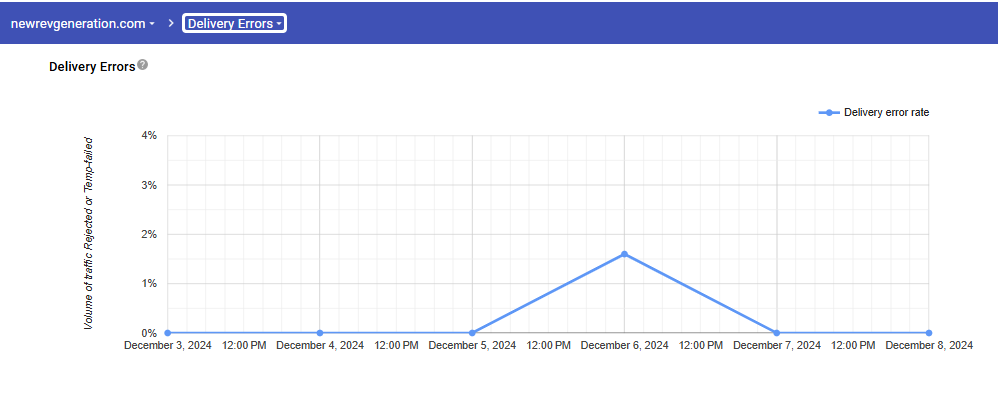This screenshot has width=998, height=404.
Task: Click the peak data point on December 6
Action: click(624, 254)
